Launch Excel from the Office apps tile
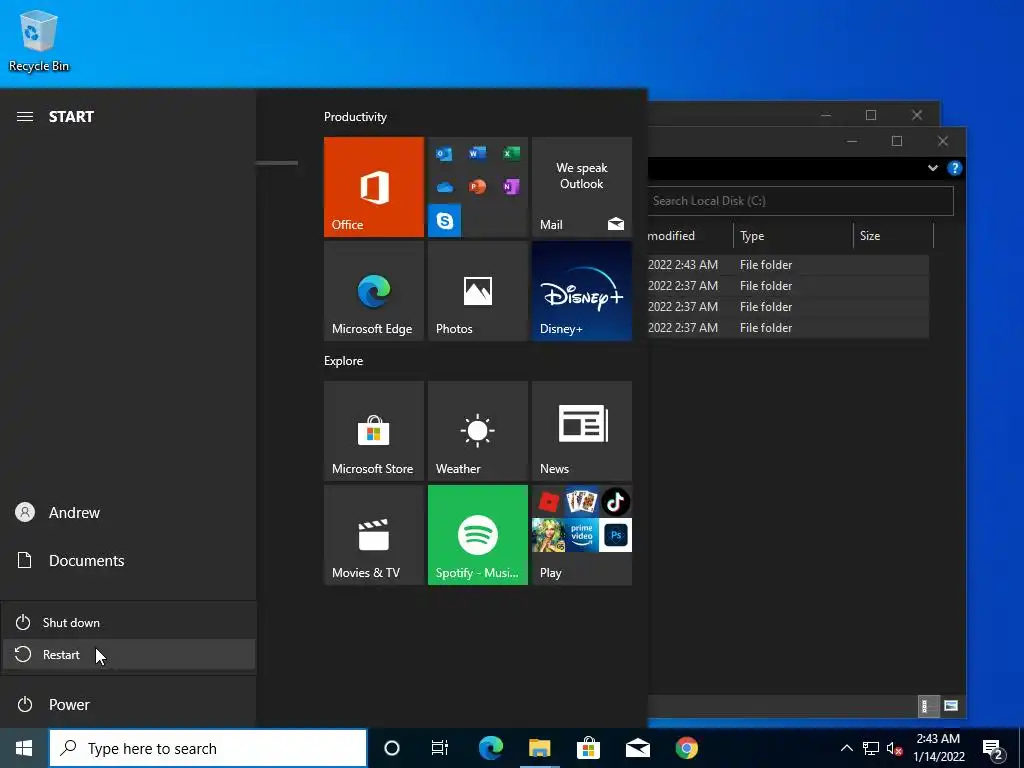This screenshot has width=1024, height=768. (x=511, y=153)
